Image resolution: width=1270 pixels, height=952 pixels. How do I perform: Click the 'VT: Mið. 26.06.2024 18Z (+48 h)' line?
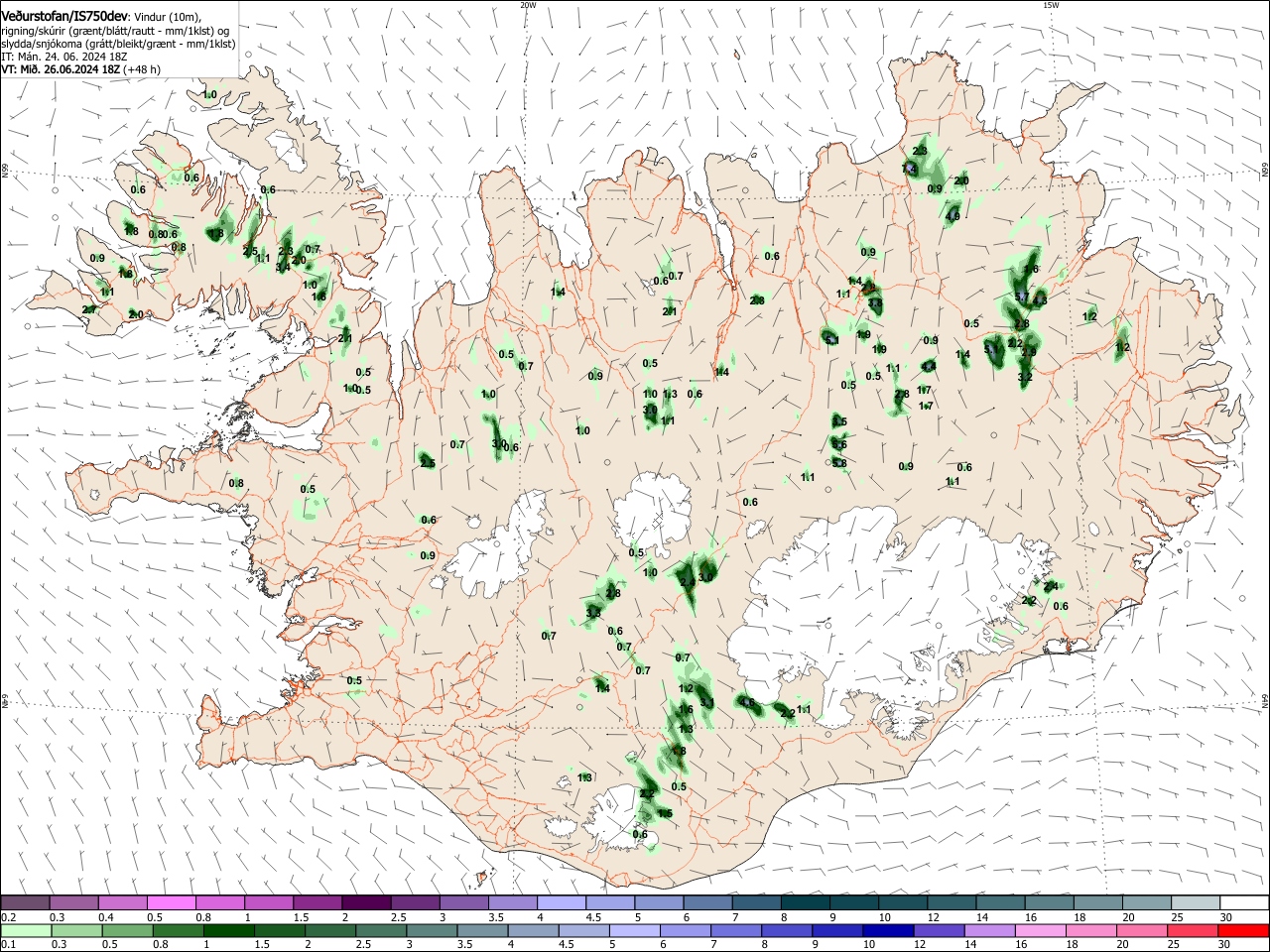point(81,69)
